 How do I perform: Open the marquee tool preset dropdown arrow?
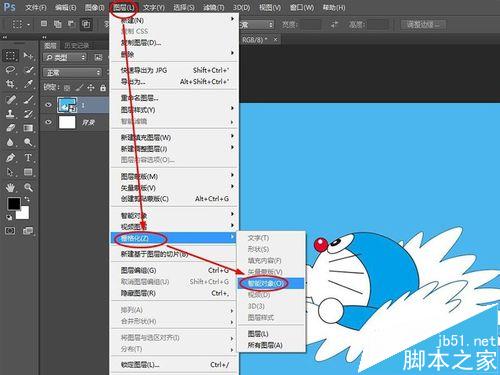click(29, 25)
